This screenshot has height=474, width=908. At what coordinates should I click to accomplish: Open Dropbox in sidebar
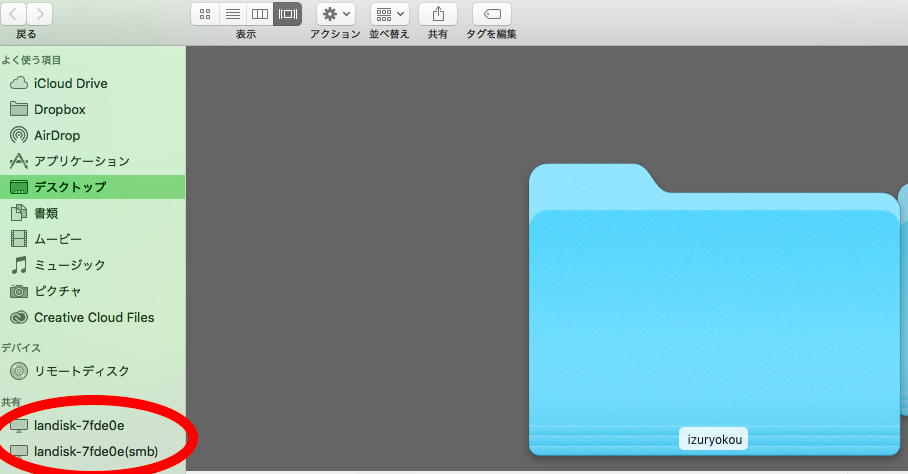(93, 109)
